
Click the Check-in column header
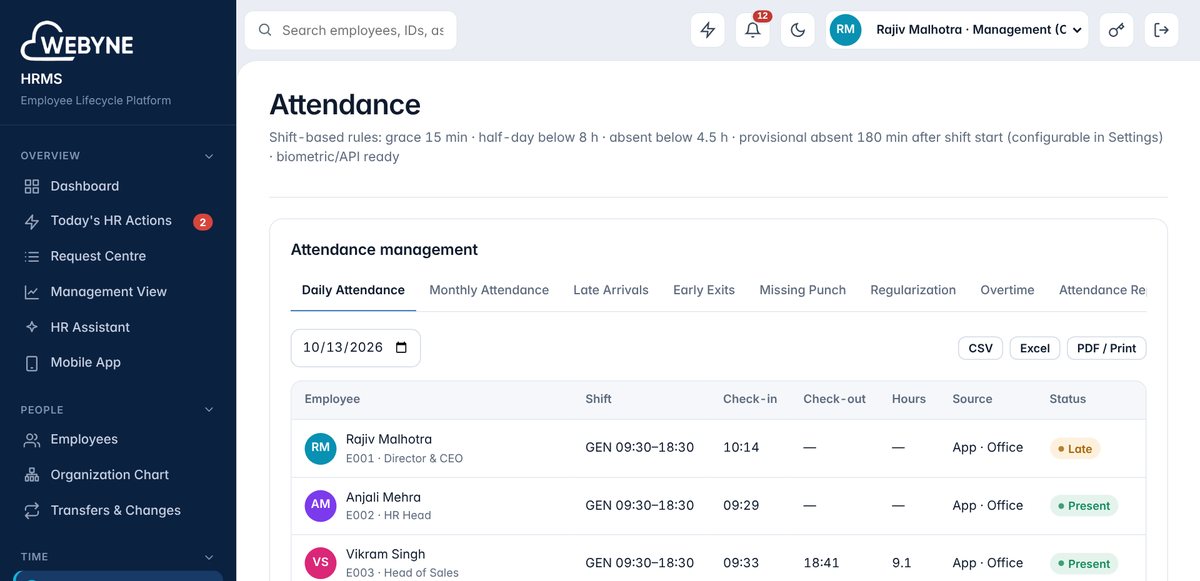tap(750, 399)
